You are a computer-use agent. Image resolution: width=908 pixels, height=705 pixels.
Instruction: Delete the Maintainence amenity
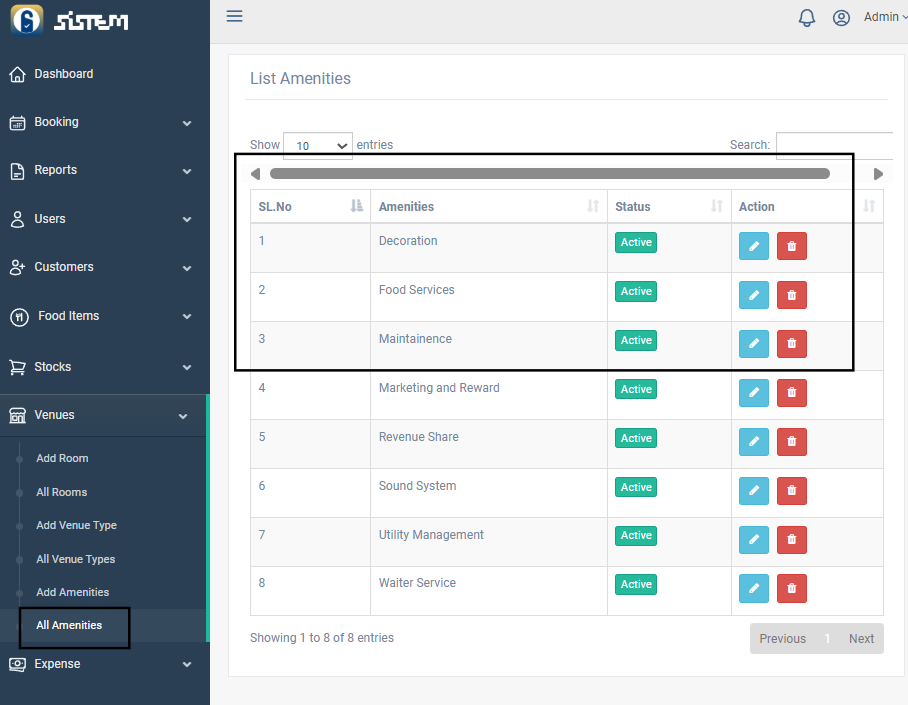point(792,344)
